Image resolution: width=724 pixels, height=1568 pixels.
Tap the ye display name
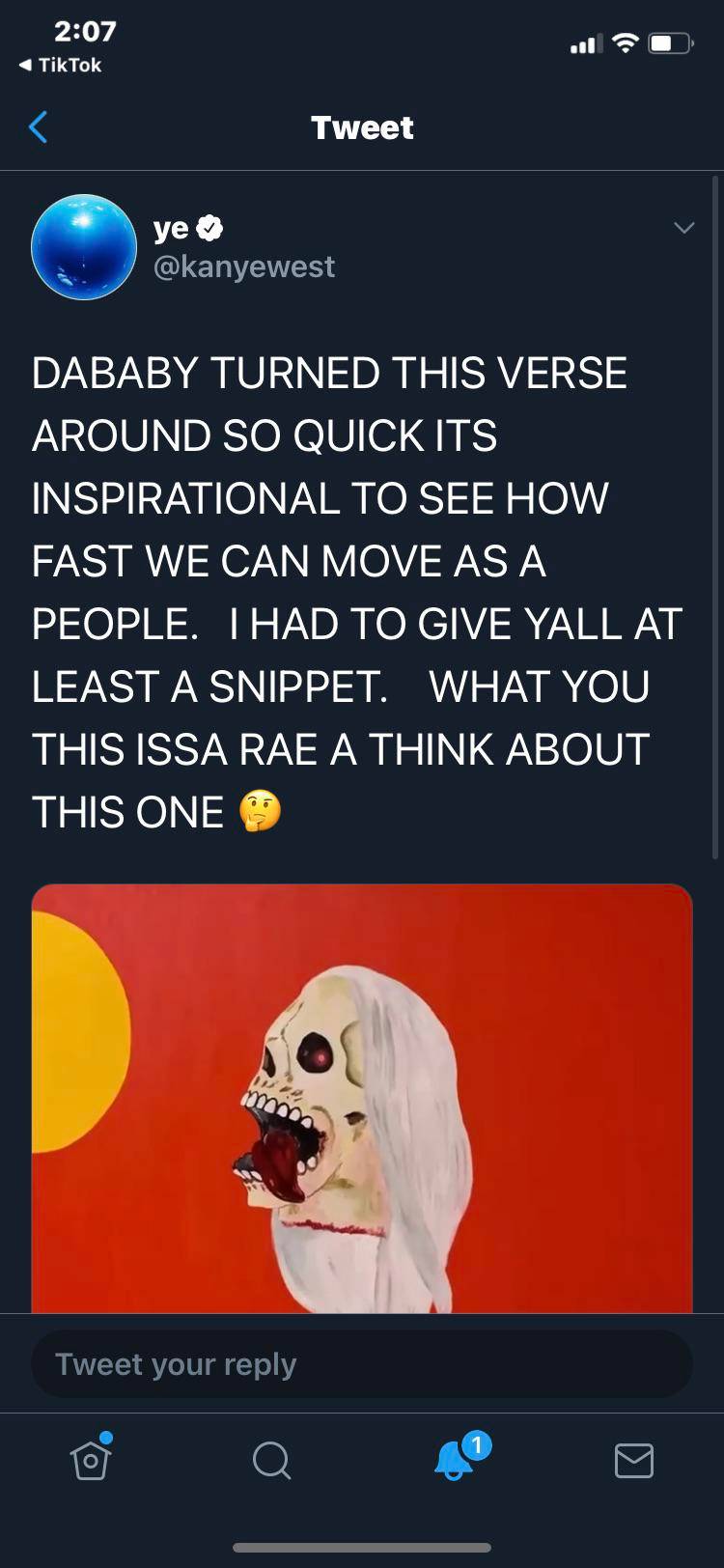(x=171, y=229)
